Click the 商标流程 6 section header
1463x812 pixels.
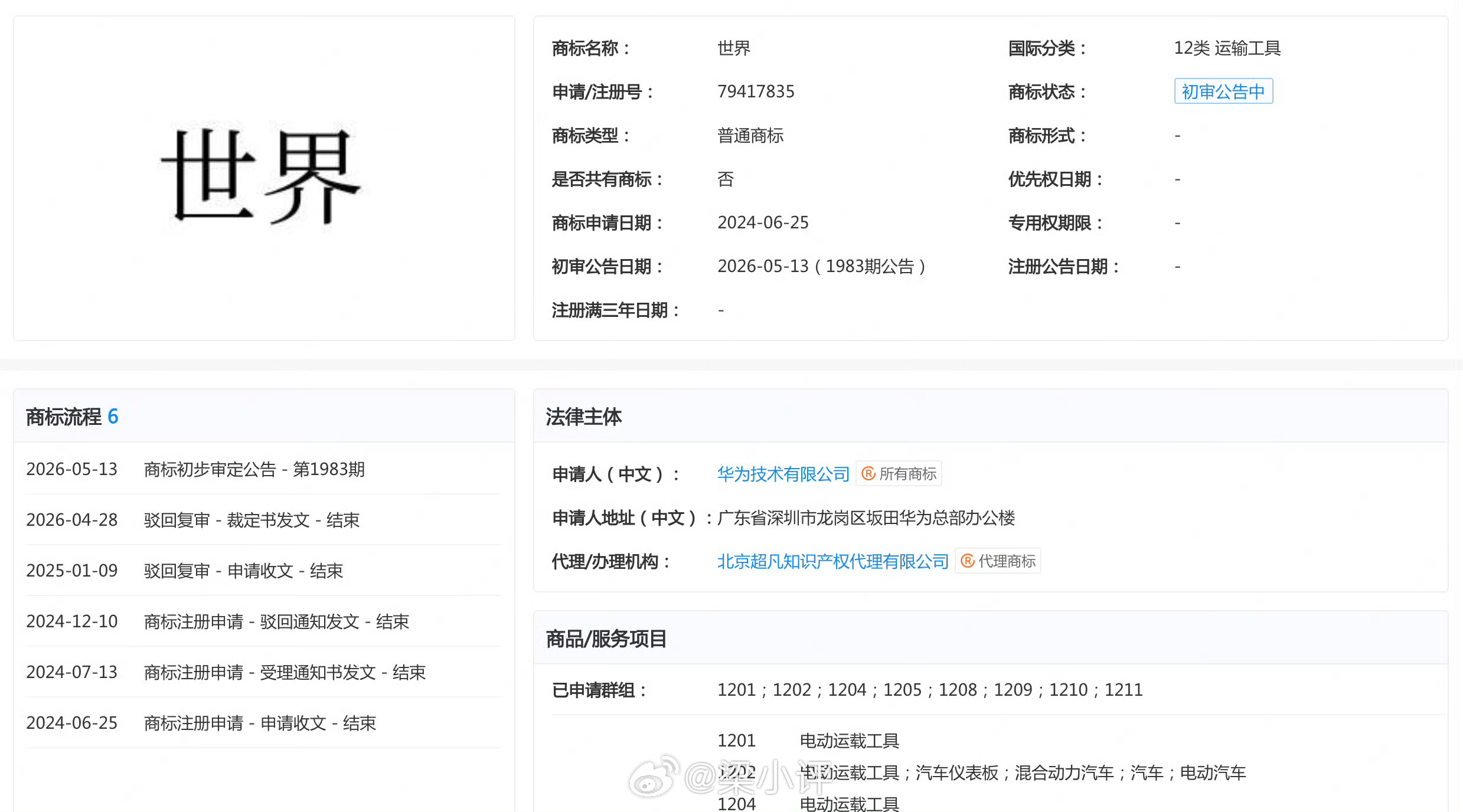point(264,417)
